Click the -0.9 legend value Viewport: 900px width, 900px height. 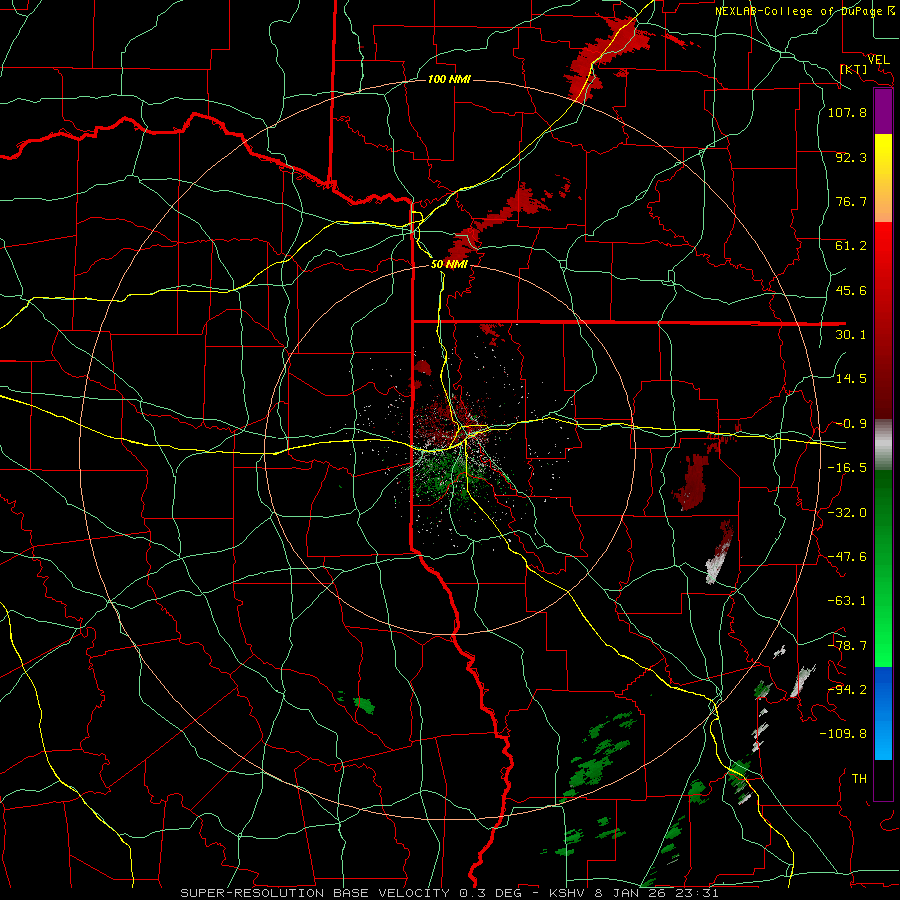pyautogui.click(x=851, y=424)
